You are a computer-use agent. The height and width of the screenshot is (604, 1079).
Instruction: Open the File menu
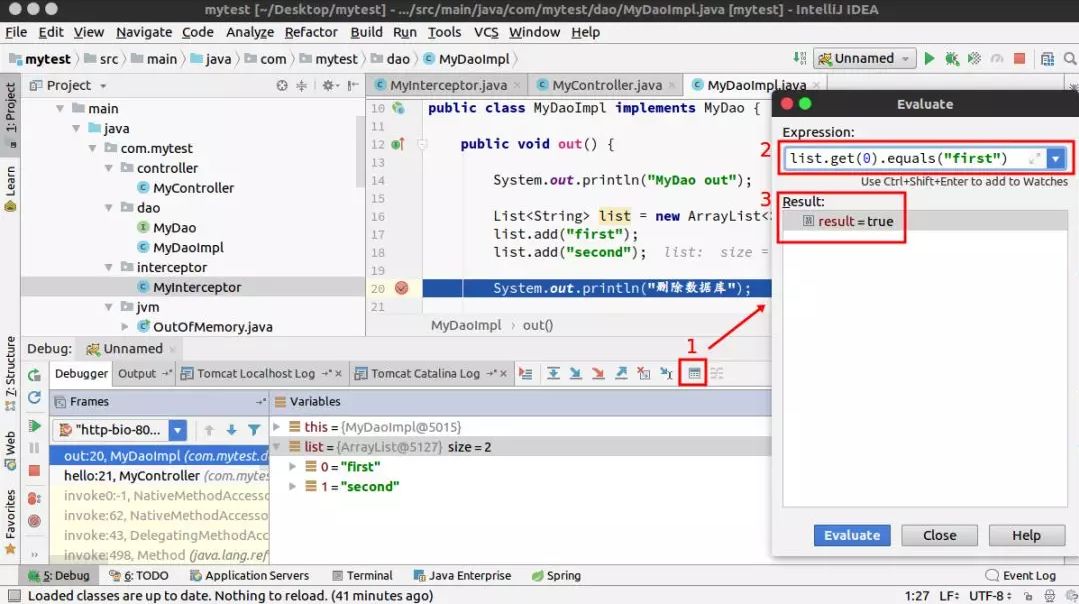click(x=16, y=32)
